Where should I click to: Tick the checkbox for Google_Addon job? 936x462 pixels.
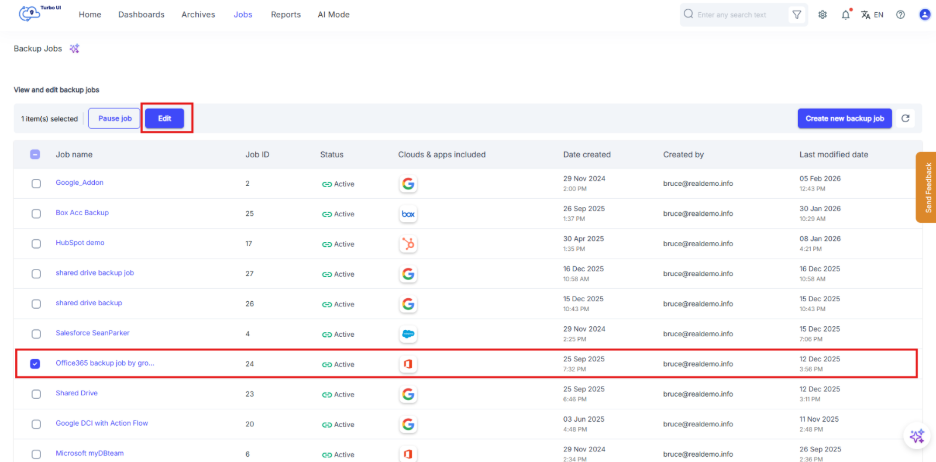tap(36, 184)
